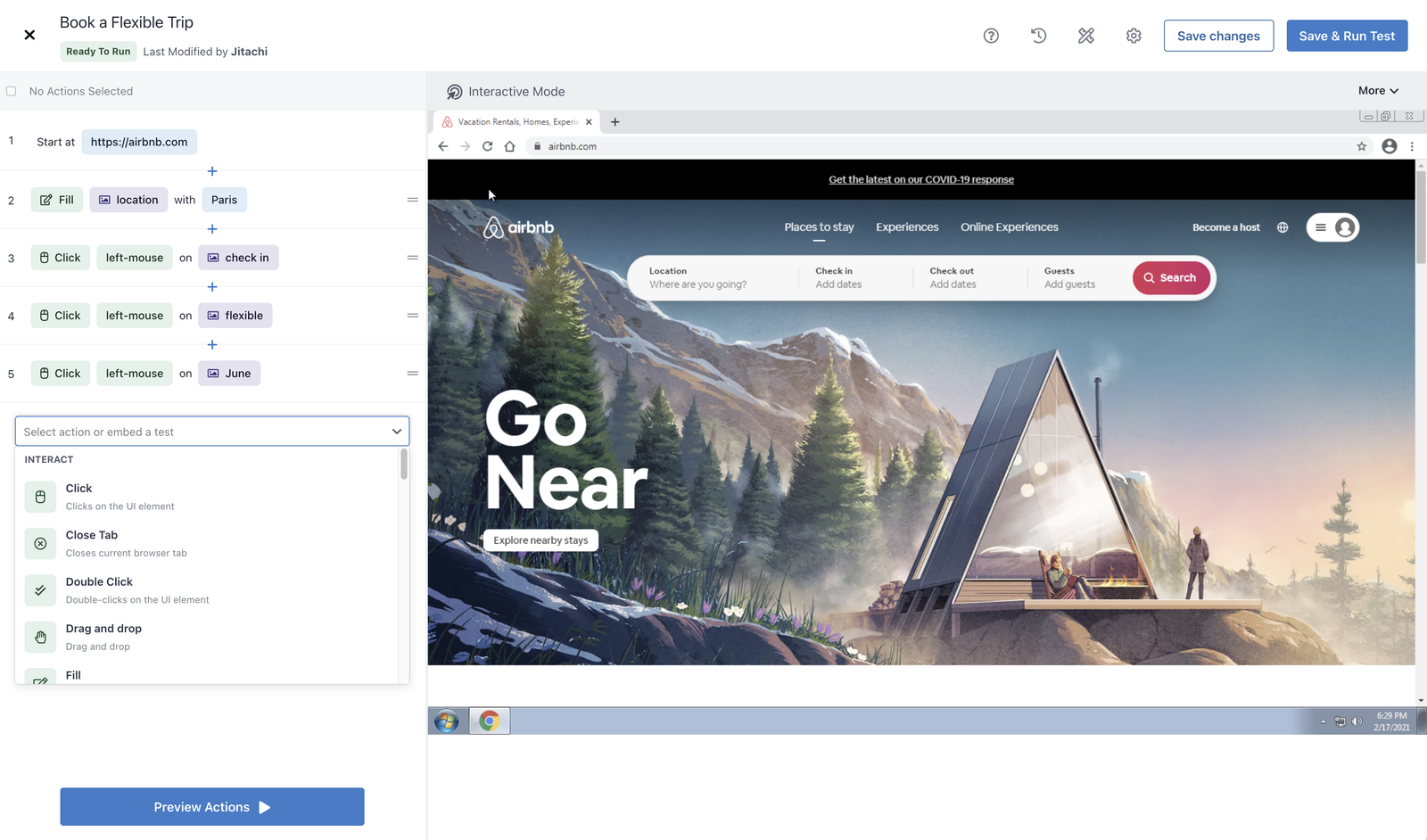Close the test editor with X icon
This screenshot has width=1427, height=840.
(x=29, y=35)
